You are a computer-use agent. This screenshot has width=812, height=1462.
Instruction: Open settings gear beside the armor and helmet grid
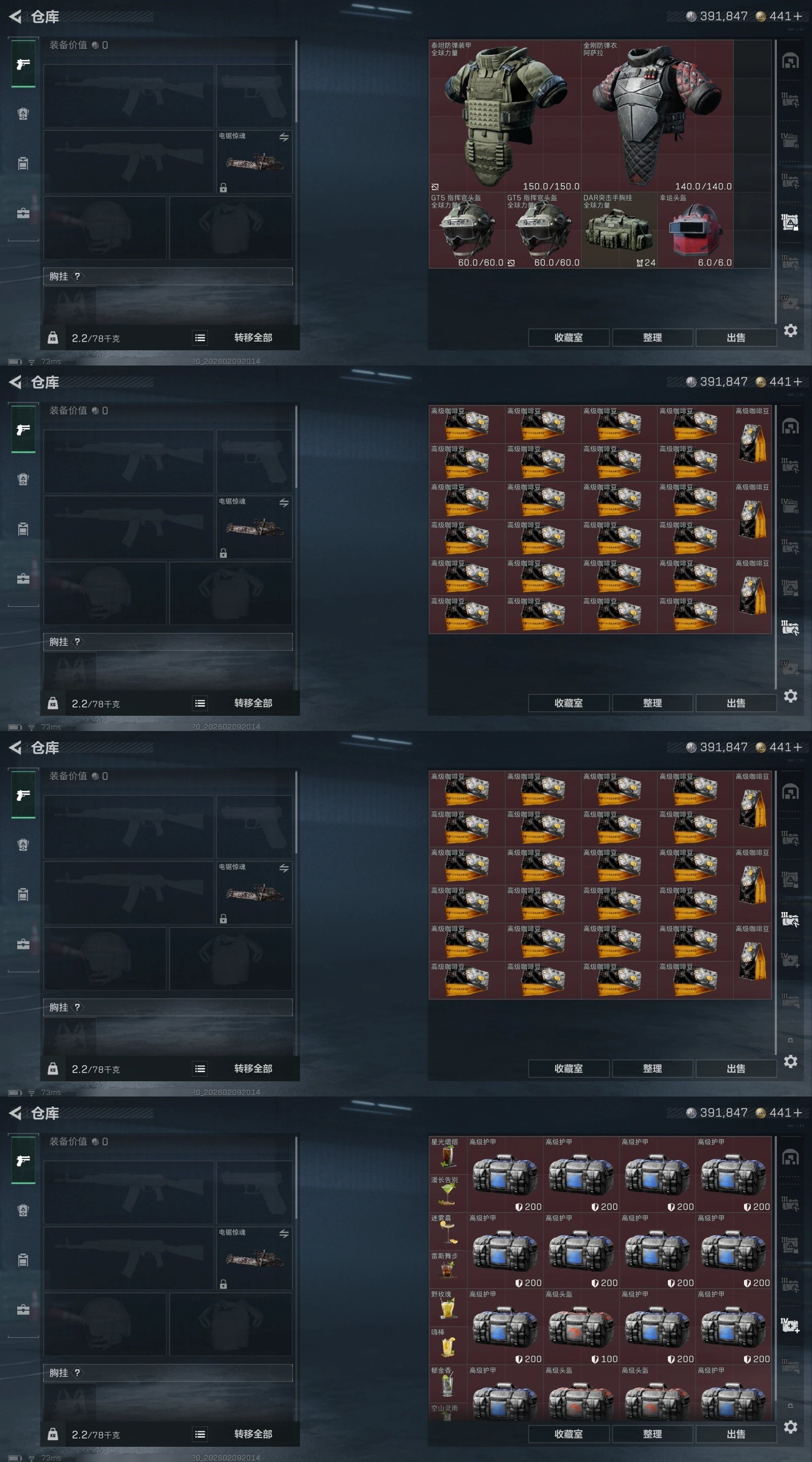pyautogui.click(x=791, y=330)
